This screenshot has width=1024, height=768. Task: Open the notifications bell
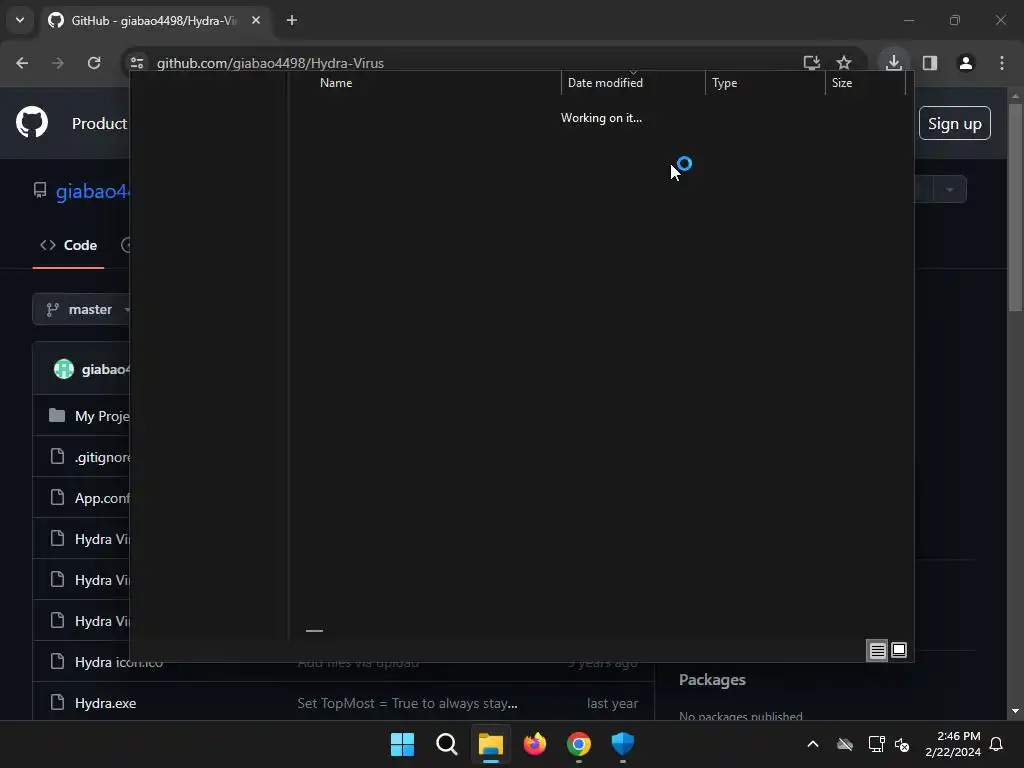tap(997, 744)
